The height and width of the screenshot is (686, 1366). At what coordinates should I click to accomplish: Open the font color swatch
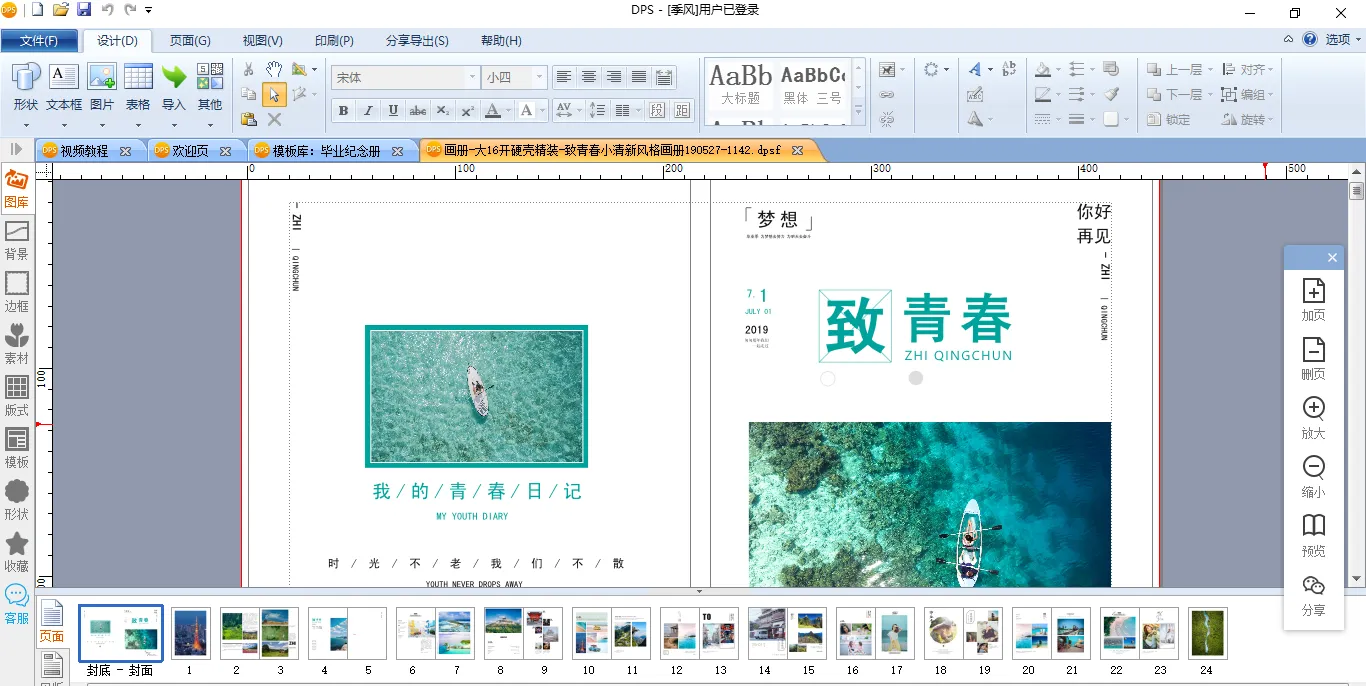click(492, 110)
